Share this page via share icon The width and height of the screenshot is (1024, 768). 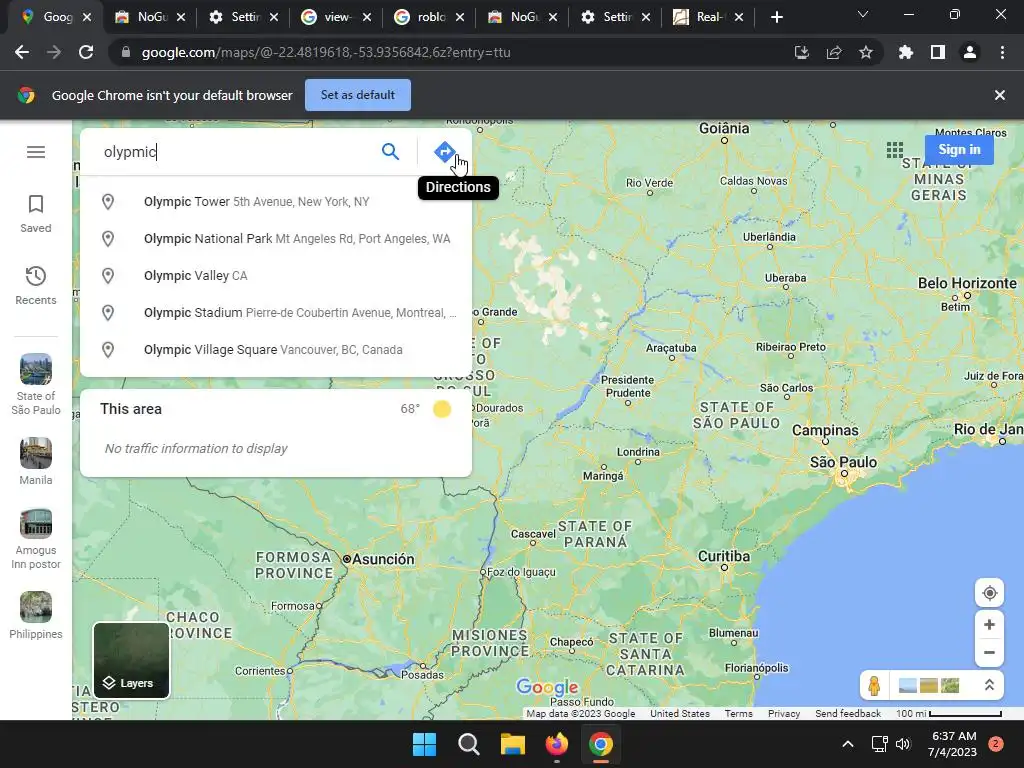(x=834, y=52)
